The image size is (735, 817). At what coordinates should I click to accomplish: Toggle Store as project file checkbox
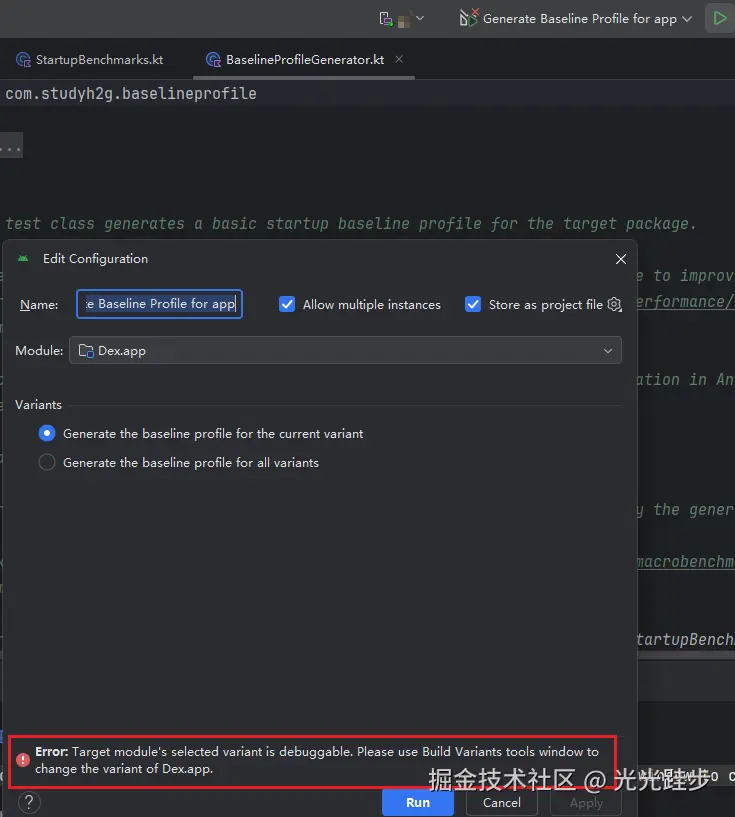[473, 304]
